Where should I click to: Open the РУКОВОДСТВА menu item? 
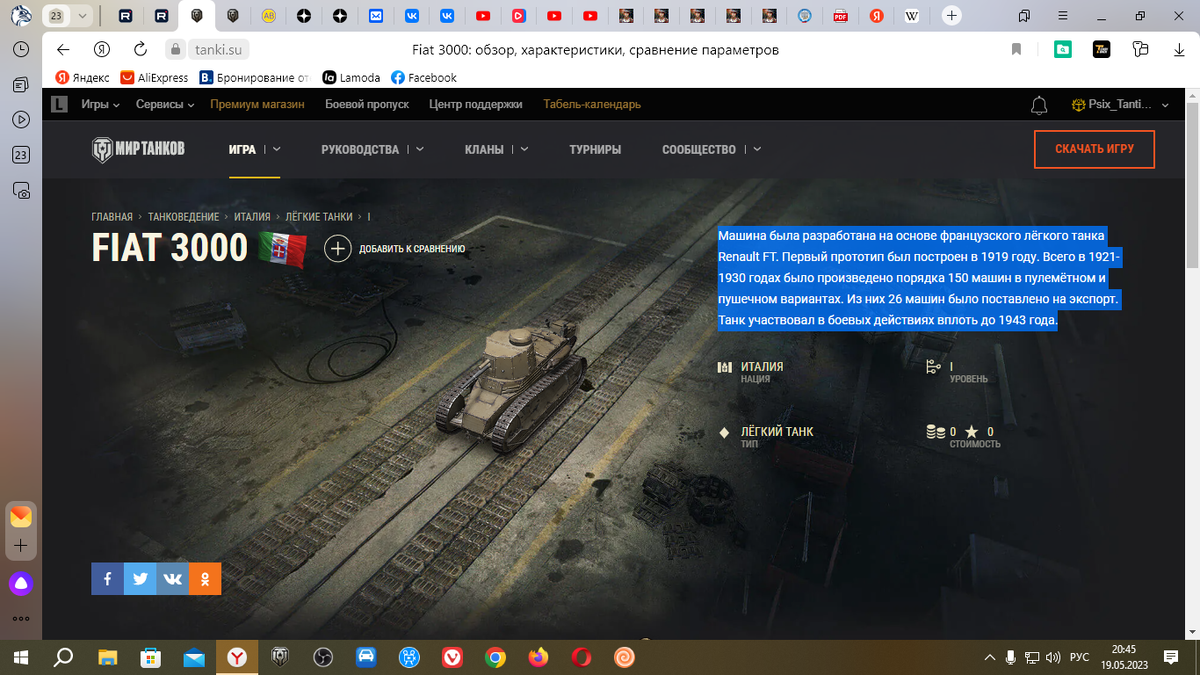pyautogui.click(x=360, y=149)
